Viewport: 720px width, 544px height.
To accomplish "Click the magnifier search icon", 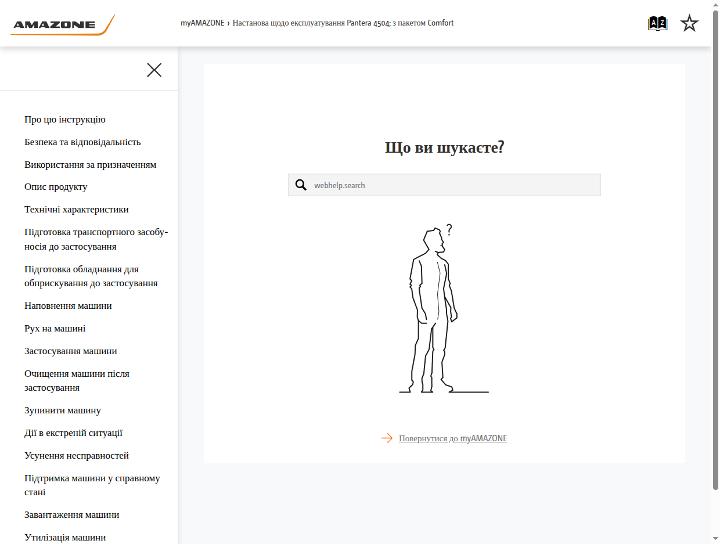I will pos(301,185).
